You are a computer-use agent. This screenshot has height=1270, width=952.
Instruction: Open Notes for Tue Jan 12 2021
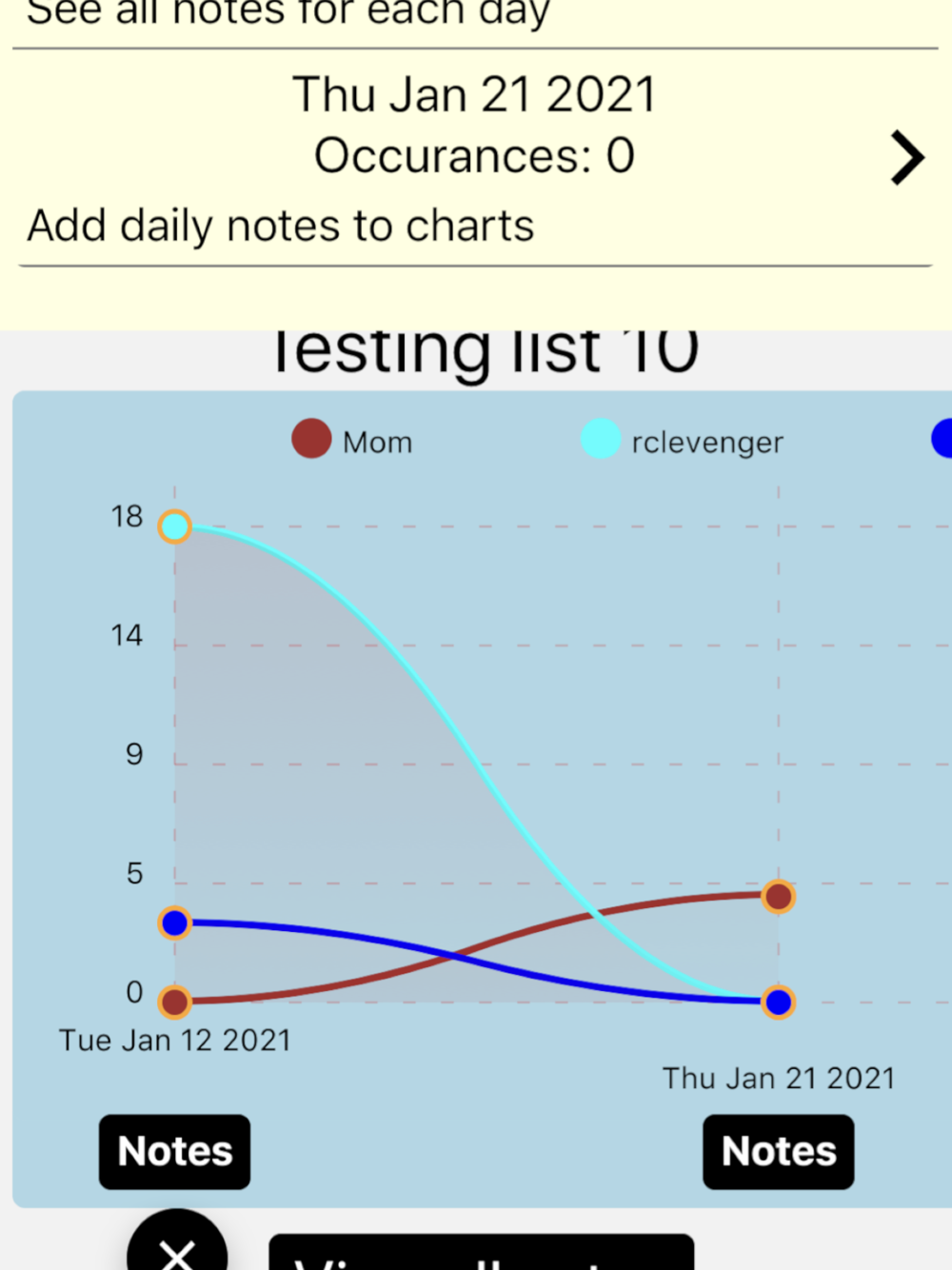click(175, 1152)
